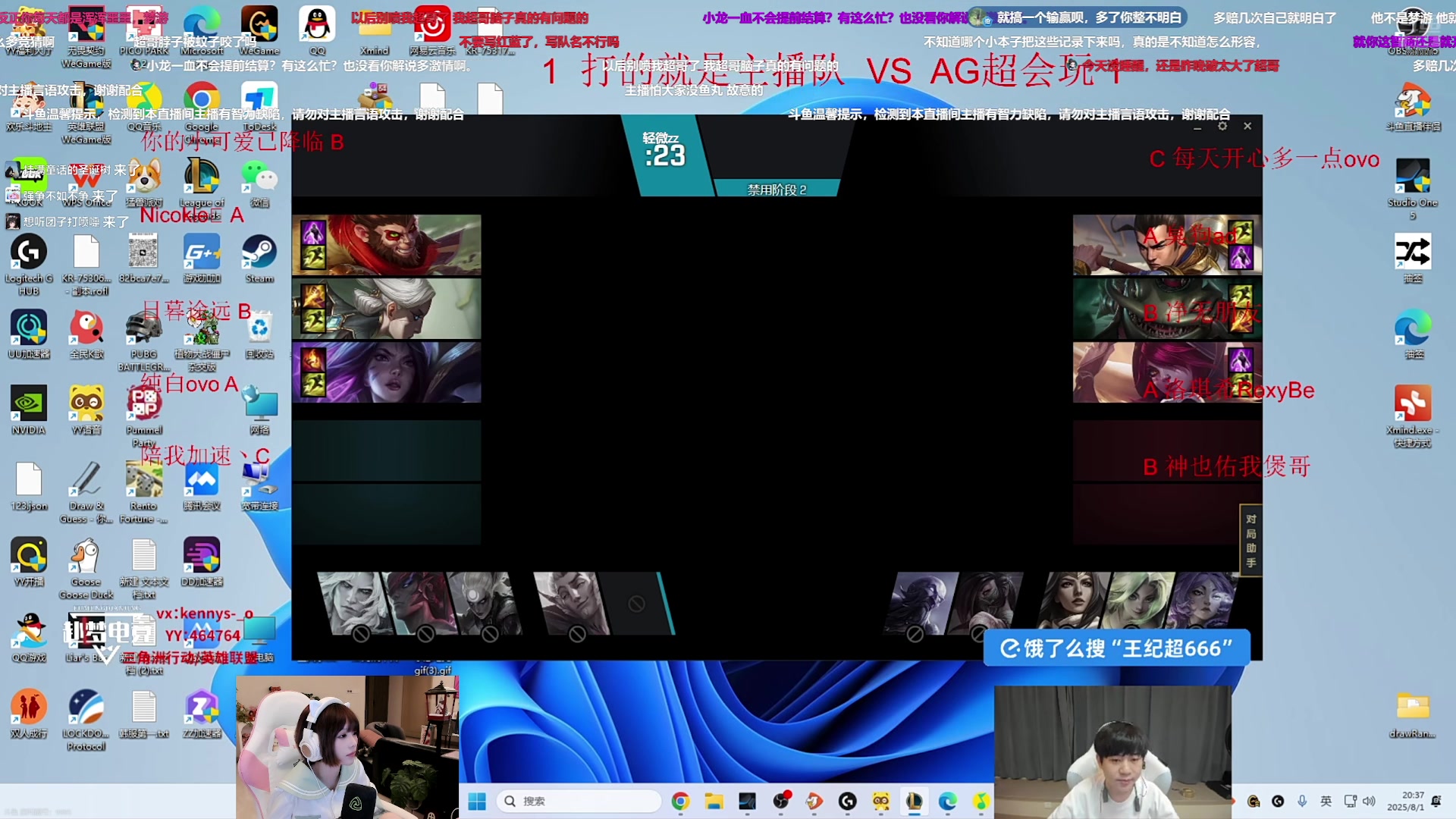Toggle the 英 input method indicator

tap(1326, 801)
